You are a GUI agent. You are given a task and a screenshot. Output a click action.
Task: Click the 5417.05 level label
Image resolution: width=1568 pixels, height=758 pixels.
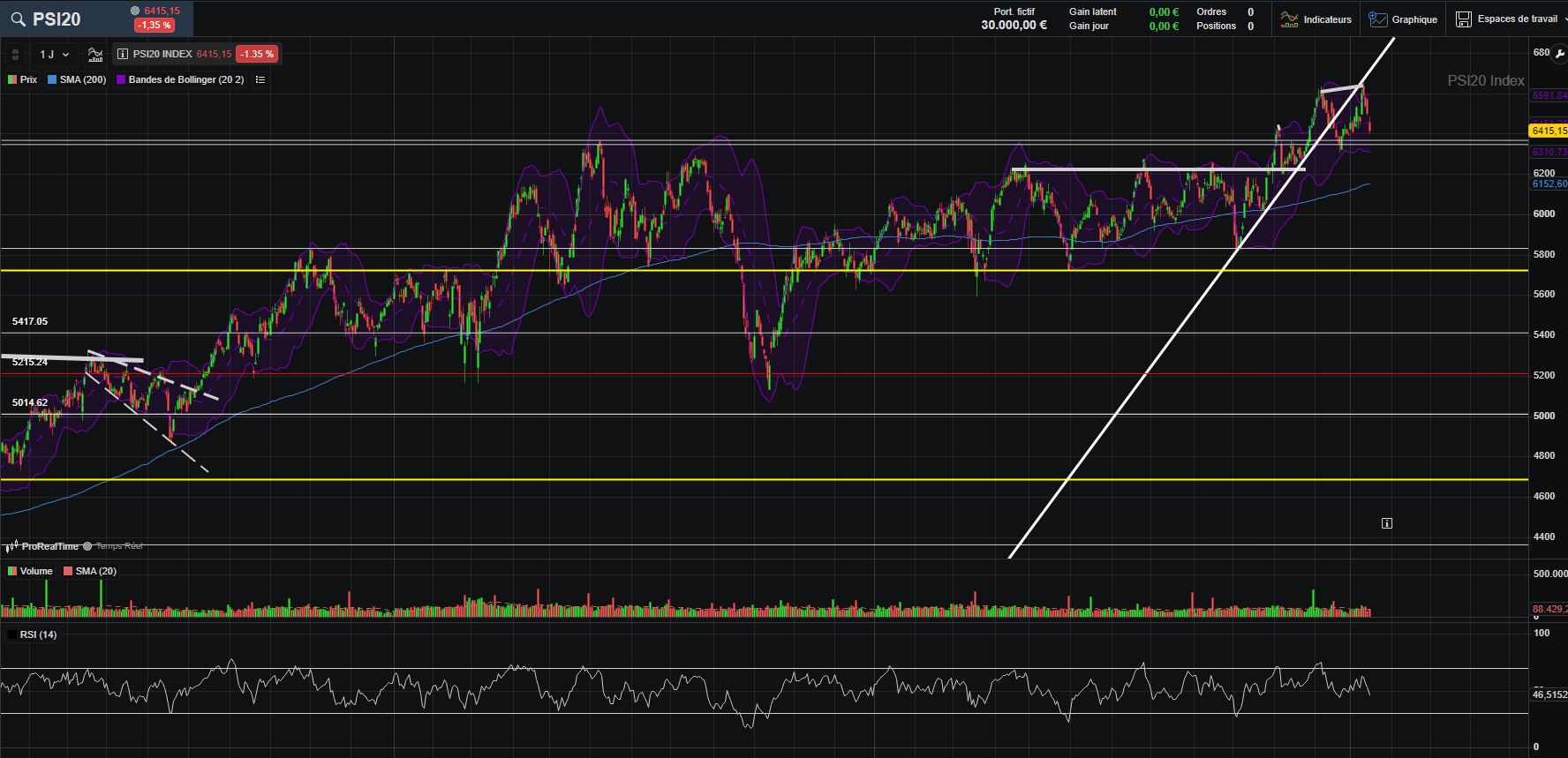pyautogui.click(x=30, y=322)
